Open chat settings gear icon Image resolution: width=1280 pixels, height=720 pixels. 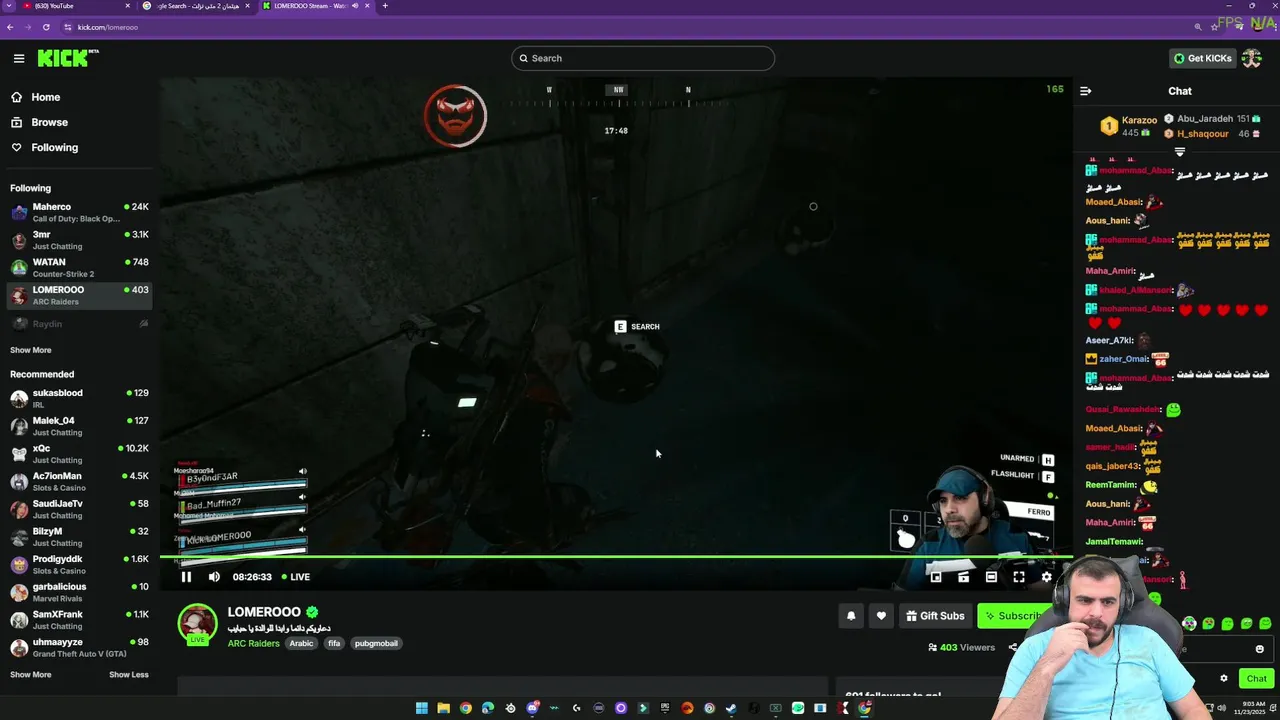tap(1223, 678)
